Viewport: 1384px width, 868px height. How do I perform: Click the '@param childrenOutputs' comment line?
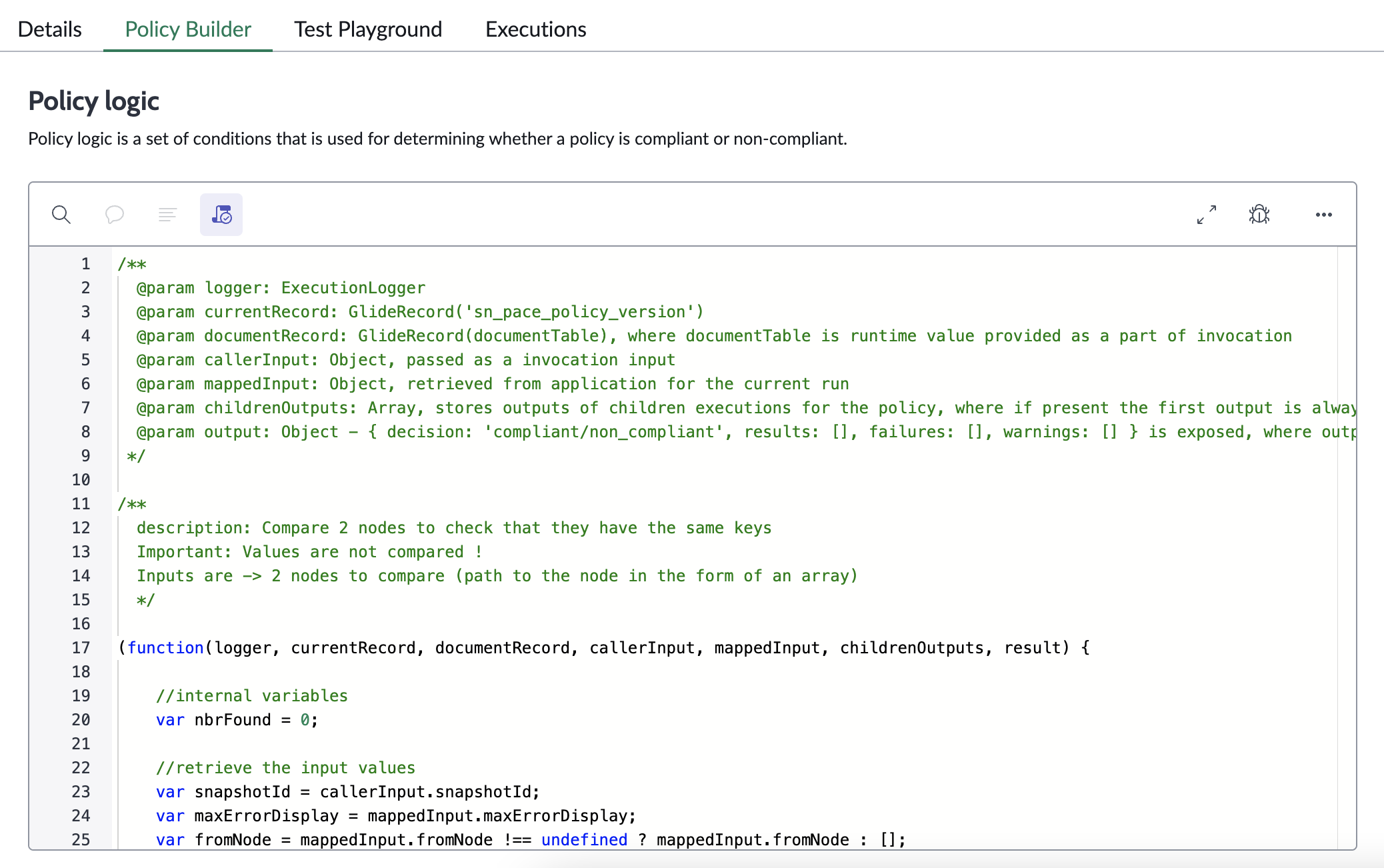click(x=746, y=408)
